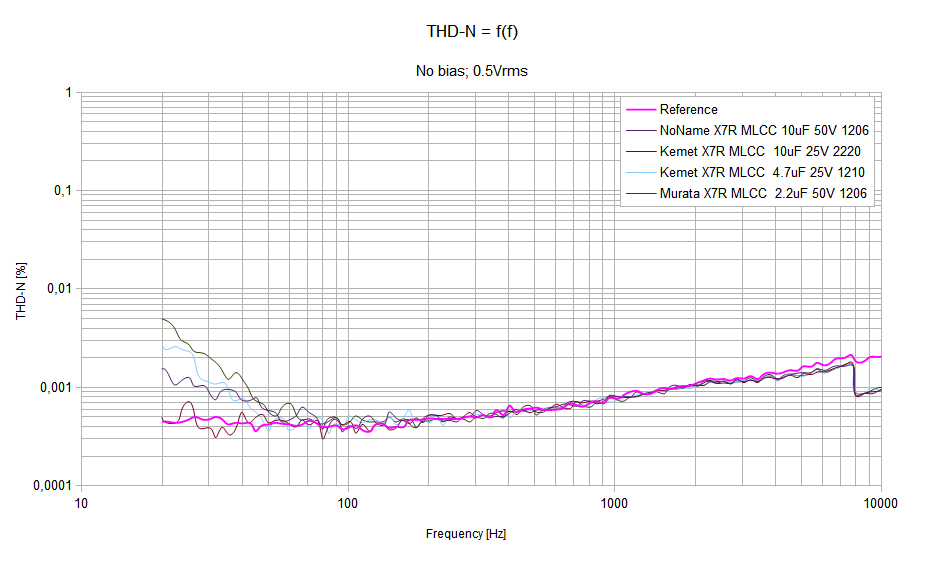Pick the Kemet 4.7uF 25V 1210 legend entry
The width and height of the screenshot is (945, 567).
pyautogui.click(x=761, y=173)
